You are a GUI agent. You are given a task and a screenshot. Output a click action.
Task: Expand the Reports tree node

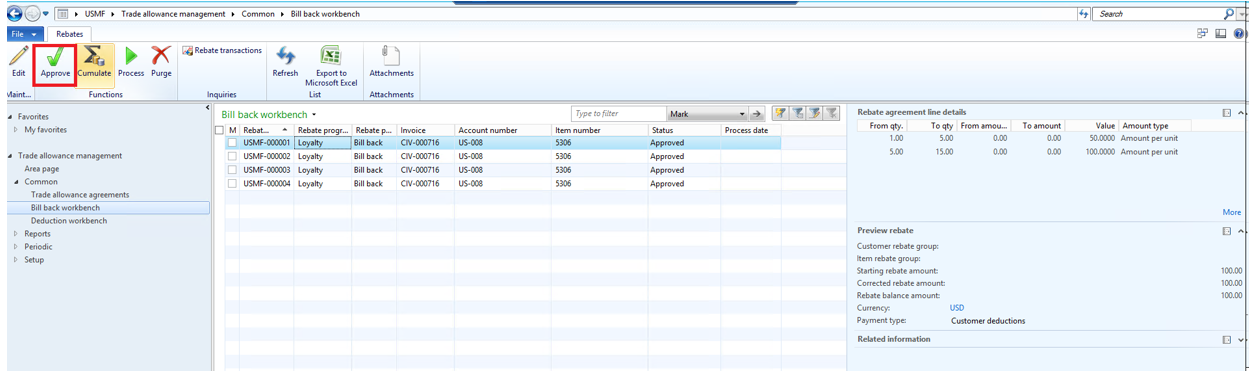[x=15, y=234]
